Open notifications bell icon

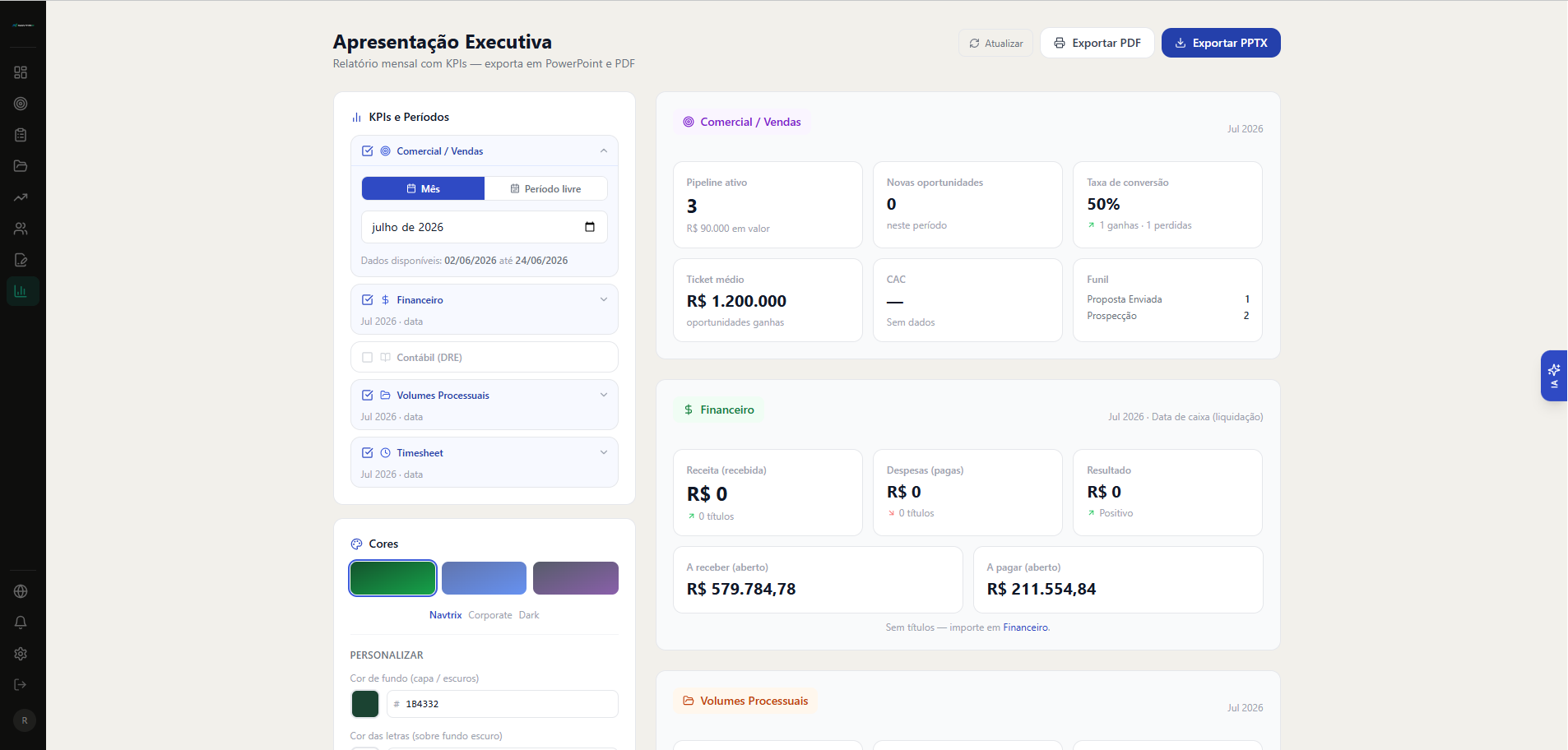(x=21, y=623)
